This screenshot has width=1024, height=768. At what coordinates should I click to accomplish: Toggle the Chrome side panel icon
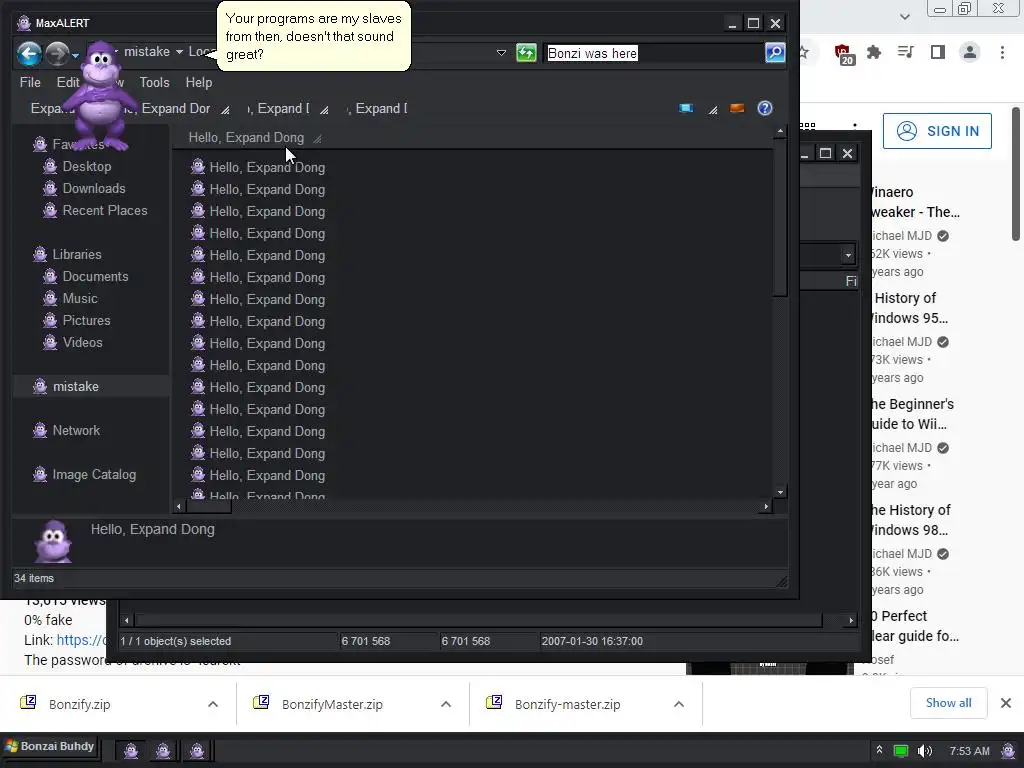[938, 52]
